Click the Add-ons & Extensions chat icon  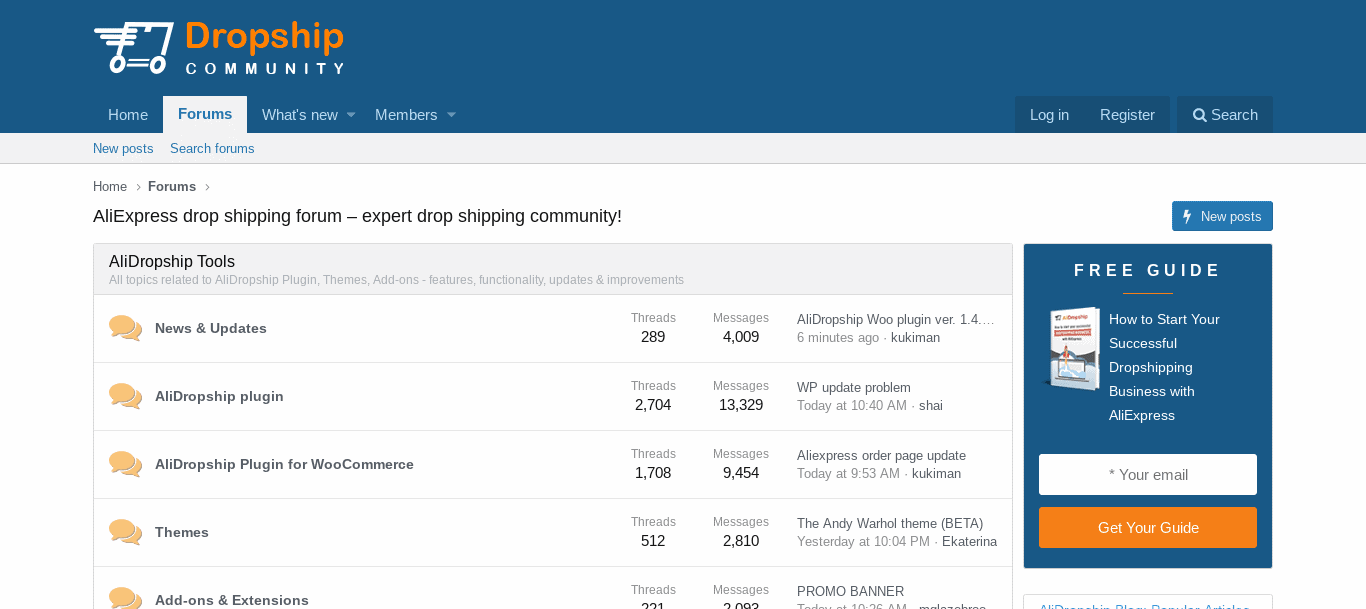125,599
